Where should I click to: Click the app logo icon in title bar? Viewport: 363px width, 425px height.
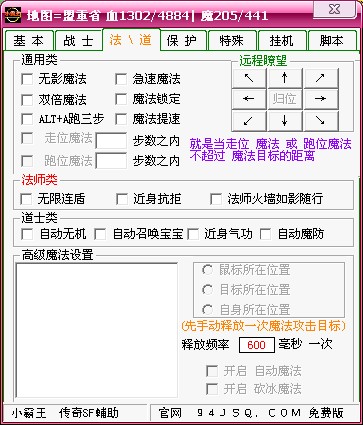click(x=12, y=15)
